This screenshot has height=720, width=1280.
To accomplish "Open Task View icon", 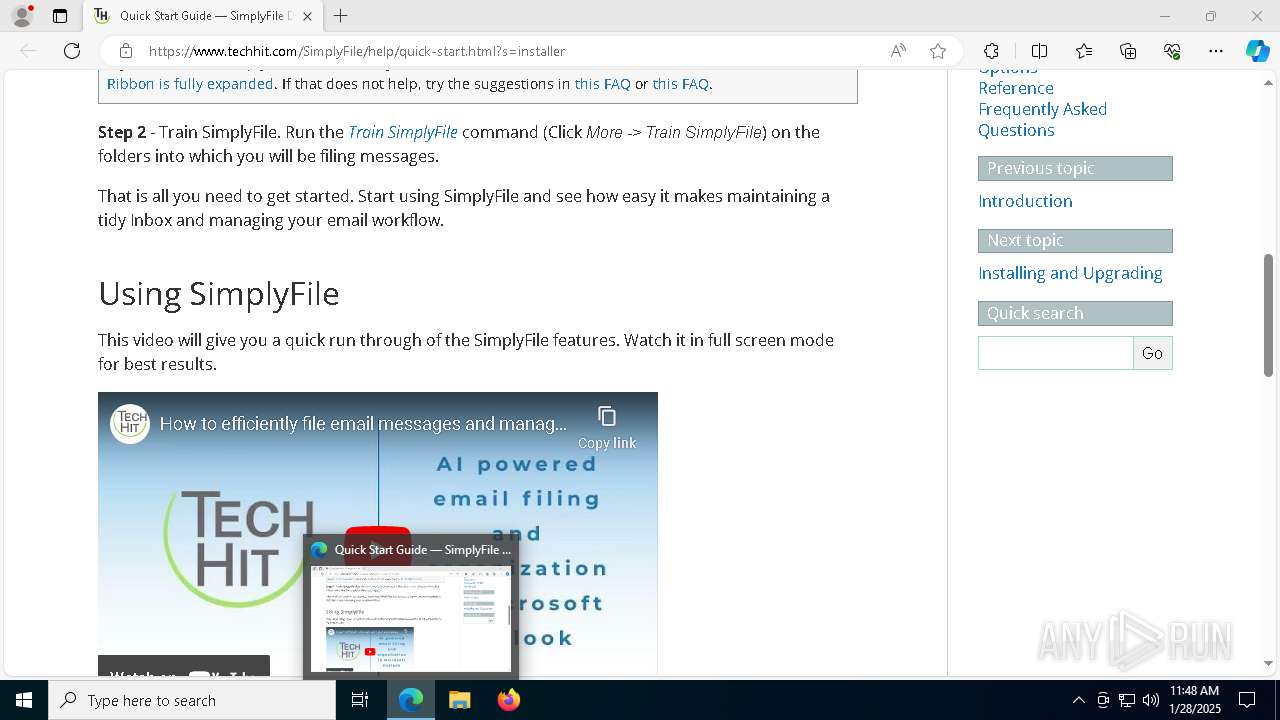I will pos(360,700).
